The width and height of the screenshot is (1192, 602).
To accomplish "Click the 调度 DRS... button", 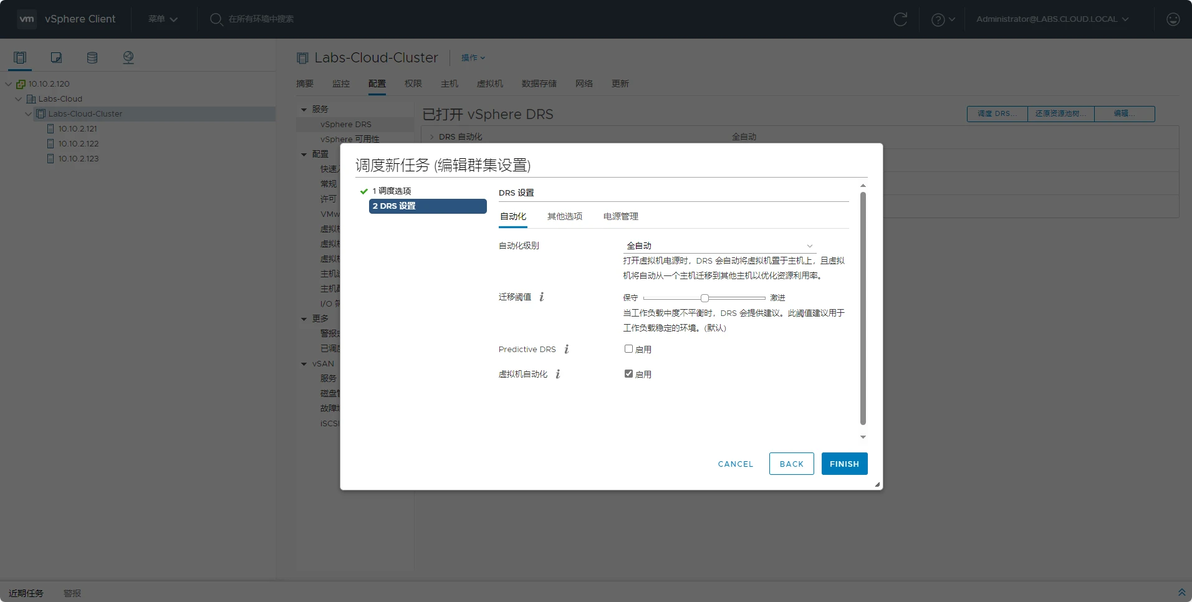I will [x=997, y=113].
